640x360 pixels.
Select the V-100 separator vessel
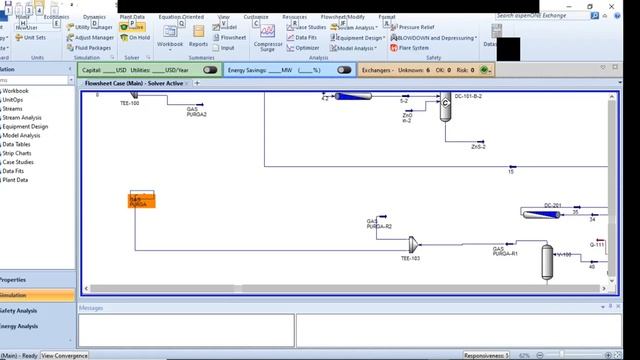[x=547, y=262]
